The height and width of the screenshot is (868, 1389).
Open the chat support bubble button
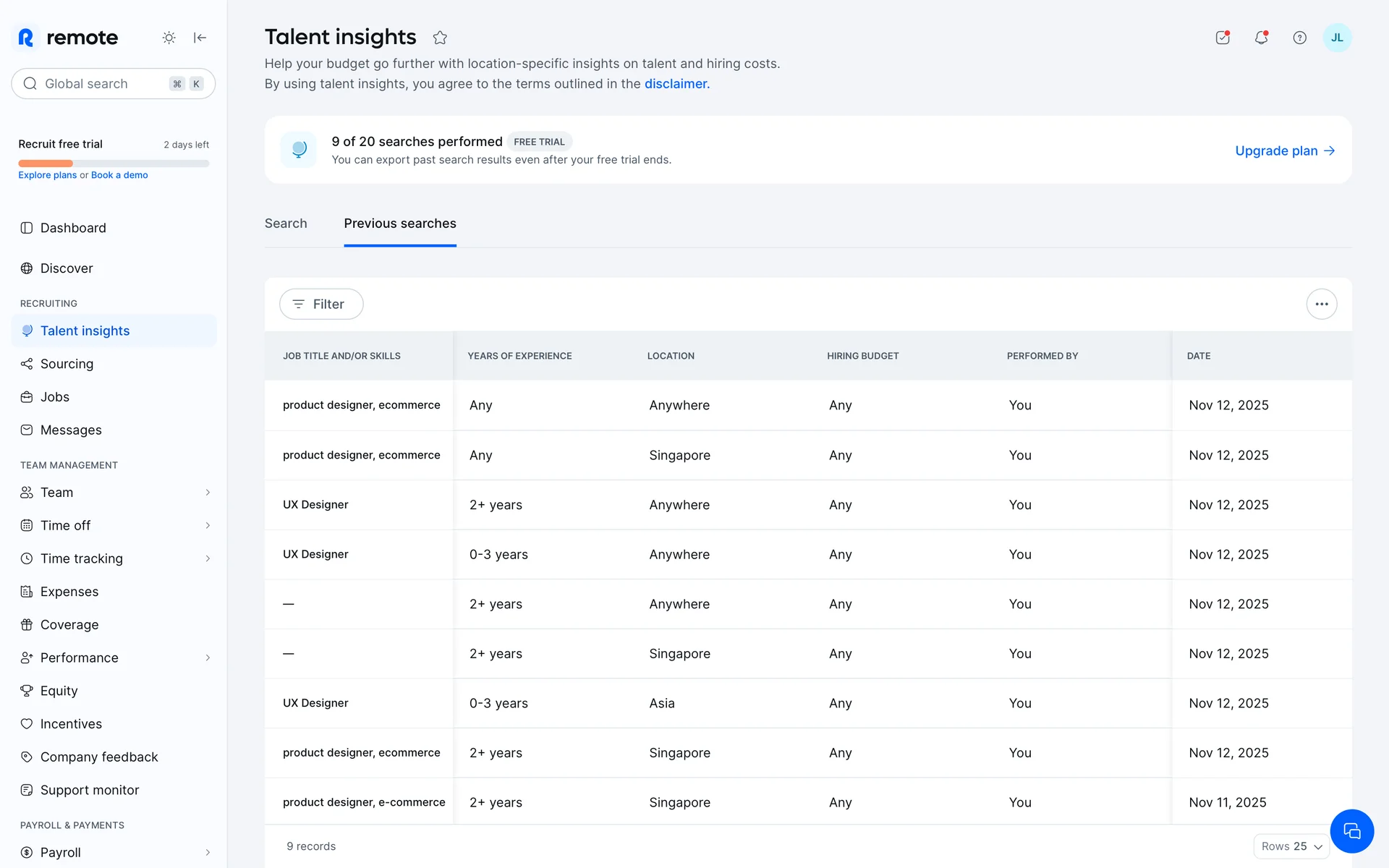[x=1351, y=831]
